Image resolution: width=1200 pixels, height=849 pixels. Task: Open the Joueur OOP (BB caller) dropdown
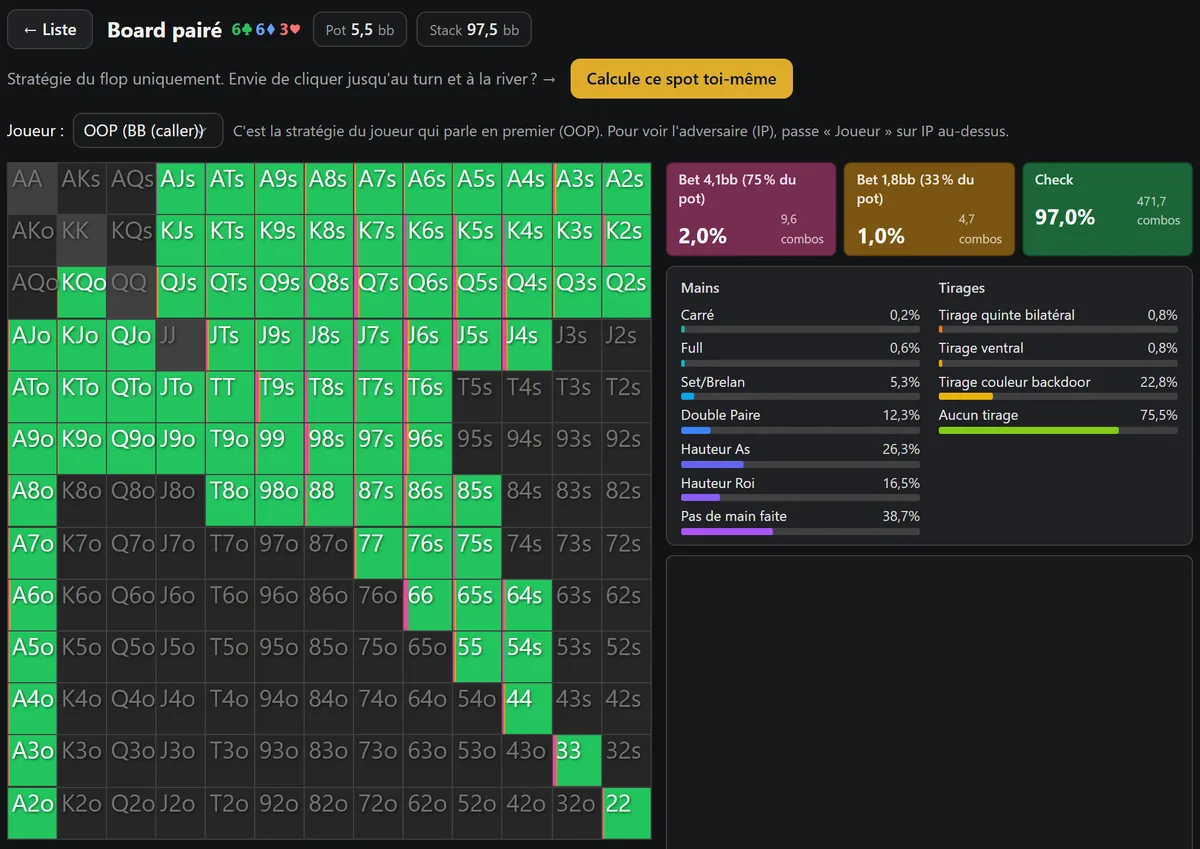click(148, 131)
